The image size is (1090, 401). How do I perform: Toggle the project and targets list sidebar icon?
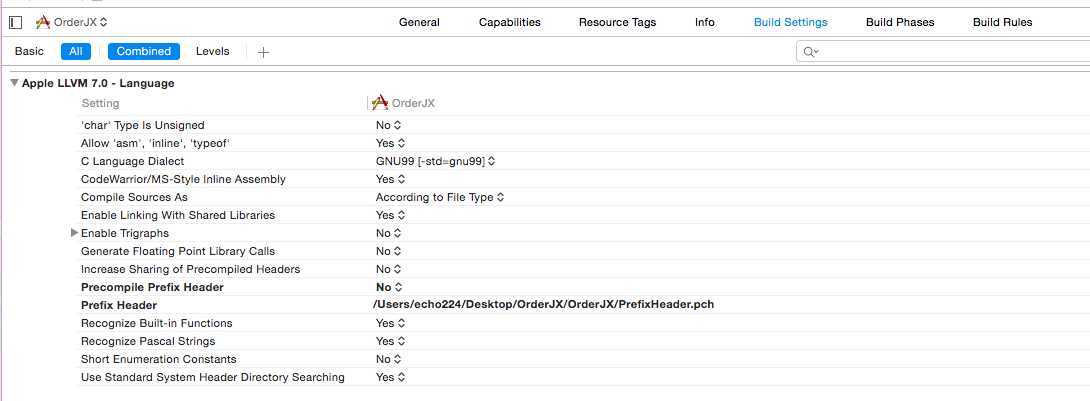(16, 22)
